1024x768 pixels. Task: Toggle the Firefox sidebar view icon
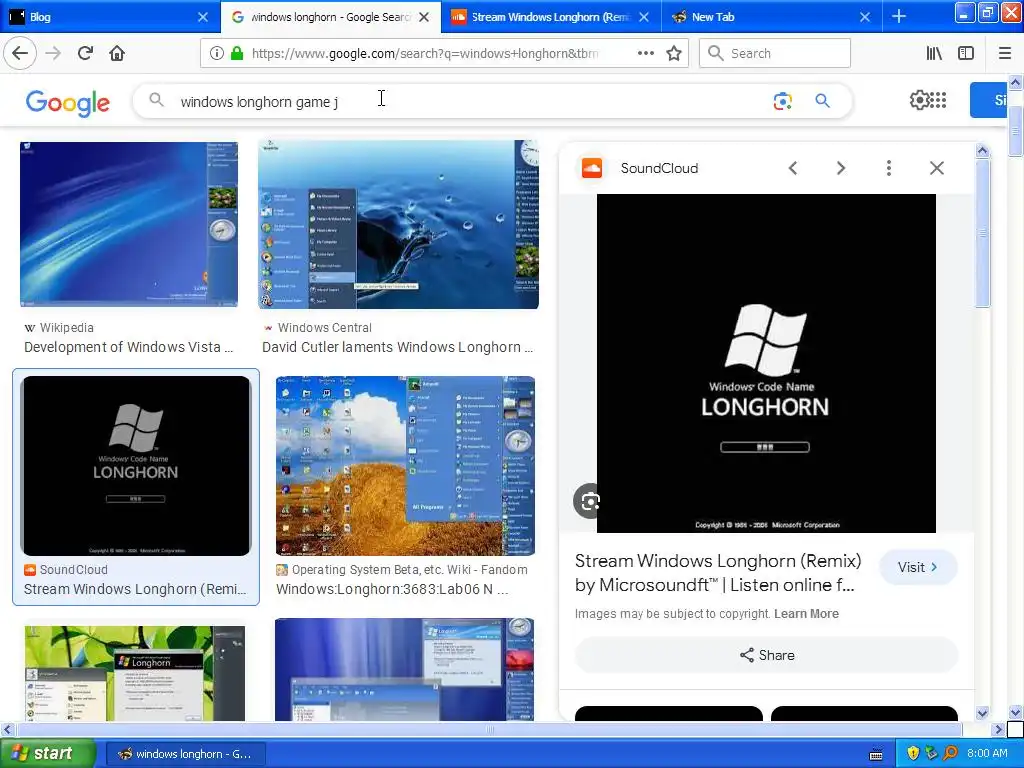coord(966,54)
